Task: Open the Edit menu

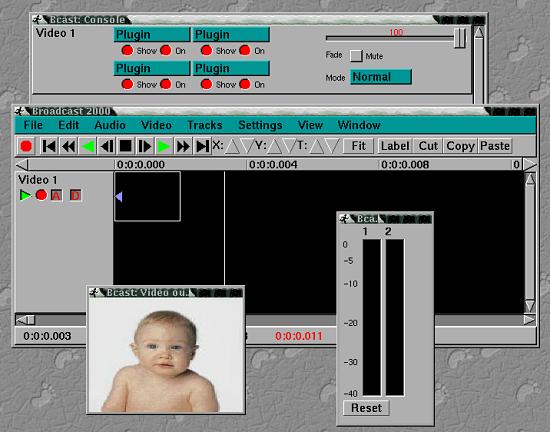Action: click(x=68, y=125)
